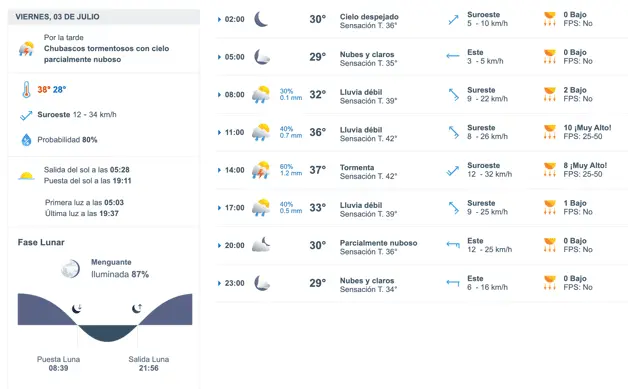
Task: Click the Menguante moon phase icon
Action: (x=70, y=268)
